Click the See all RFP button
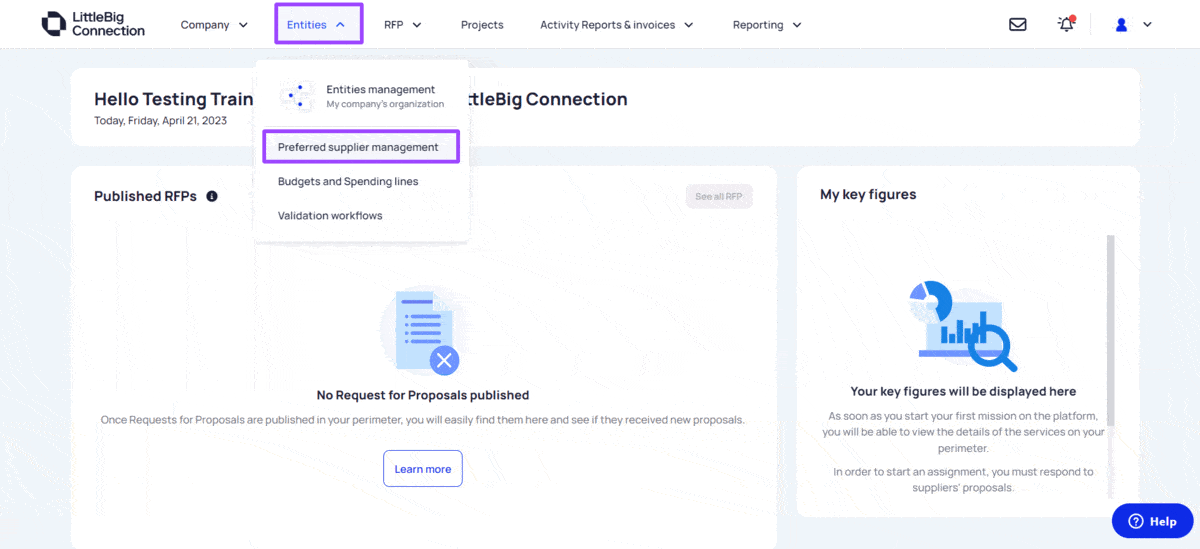This screenshot has width=1200, height=549. coord(719,197)
